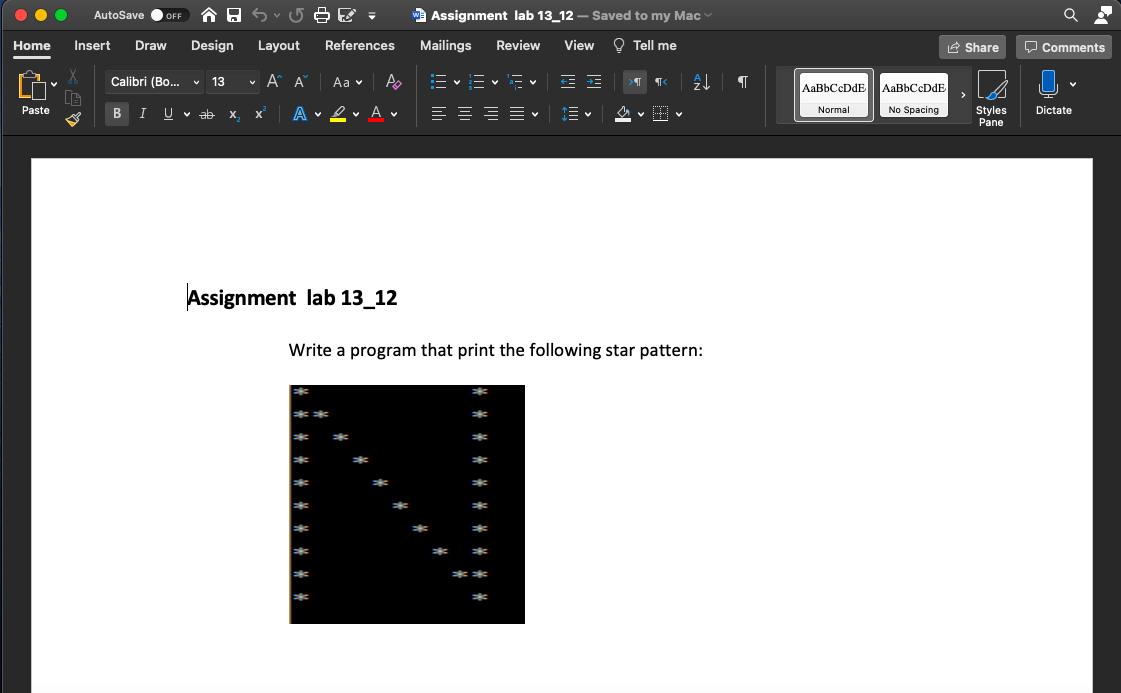The image size is (1121, 693).
Task: Toggle bold formatting
Action: [117, 113]
